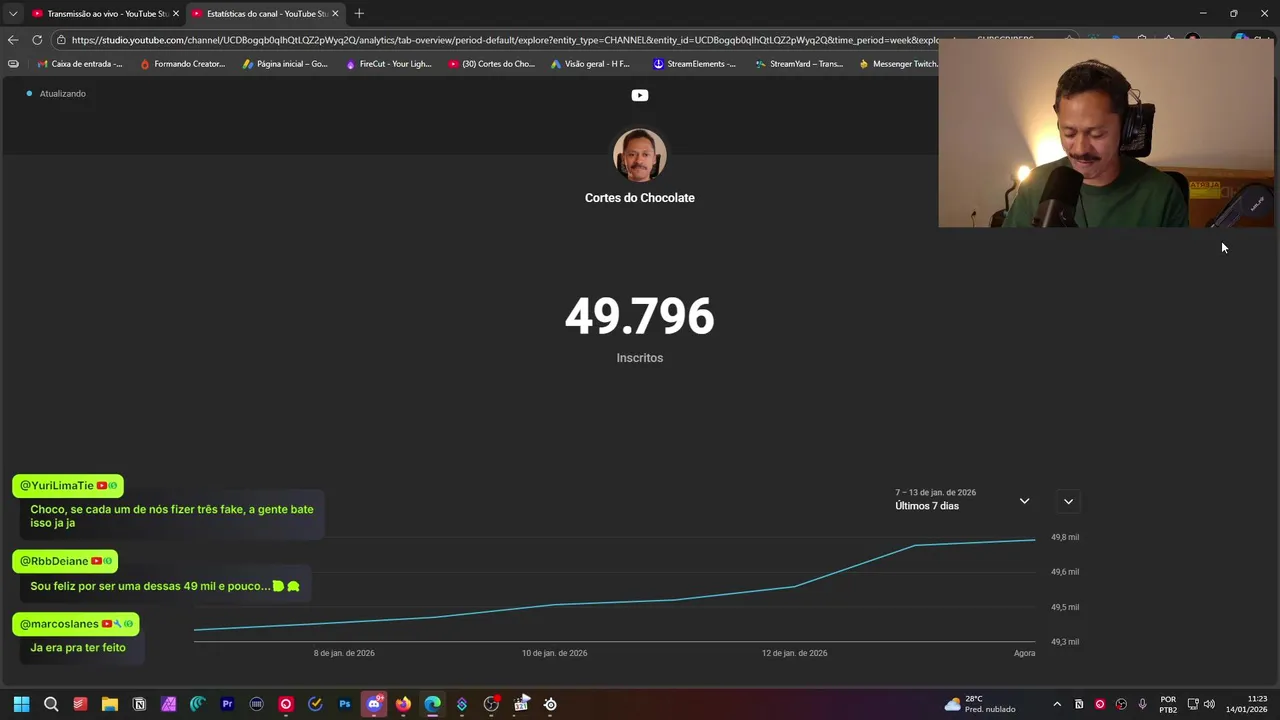Open OBS Studio from taskbar
Screen dimensions: 1280x720
[491, 704]
